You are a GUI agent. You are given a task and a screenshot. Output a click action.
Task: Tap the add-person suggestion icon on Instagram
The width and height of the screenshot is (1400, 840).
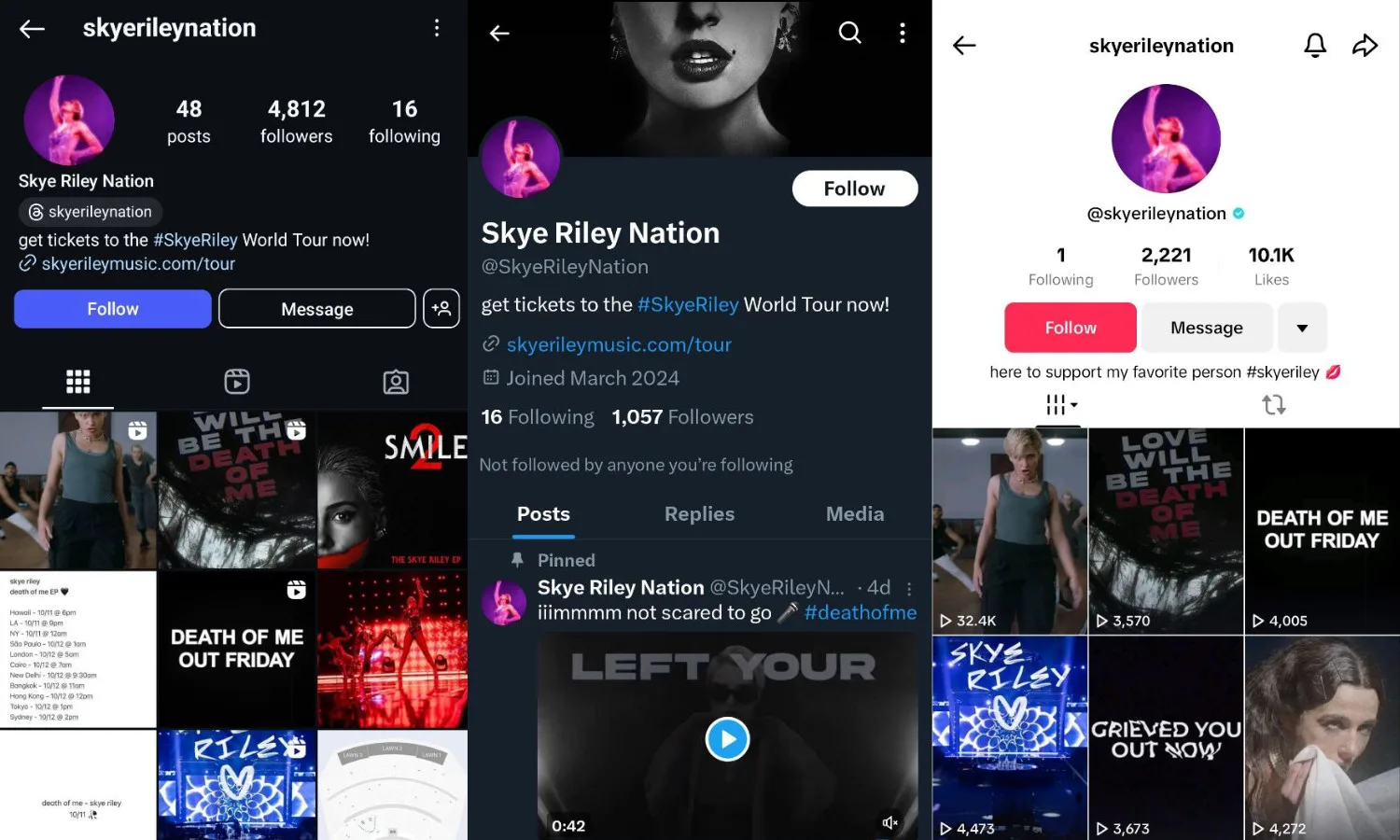pyautogui.click(x=441, y=308)
